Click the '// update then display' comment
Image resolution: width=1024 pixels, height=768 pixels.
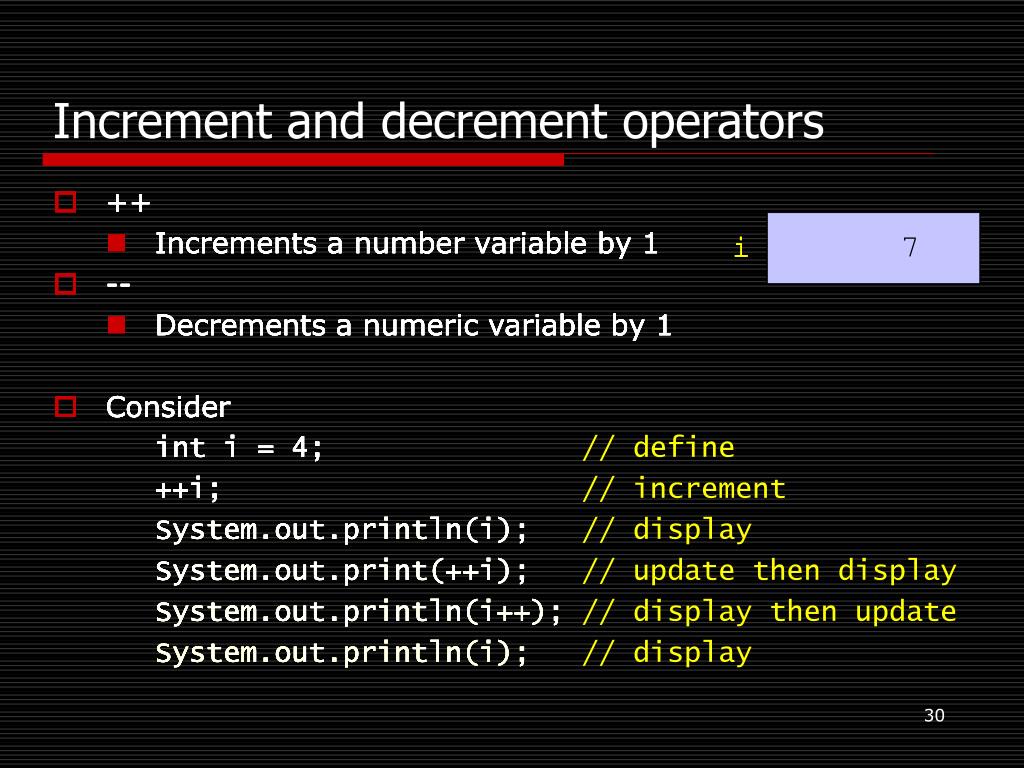[x=769, y=571]
